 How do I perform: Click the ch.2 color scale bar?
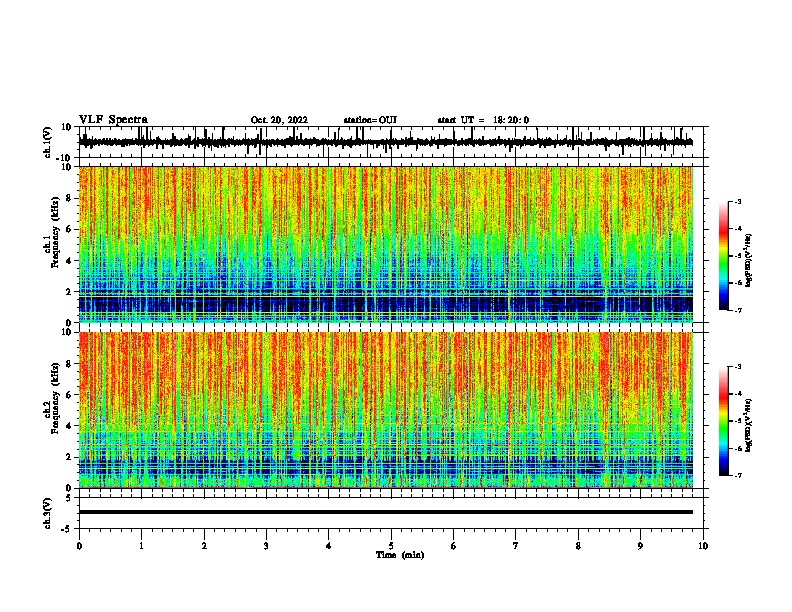(723, 421)
